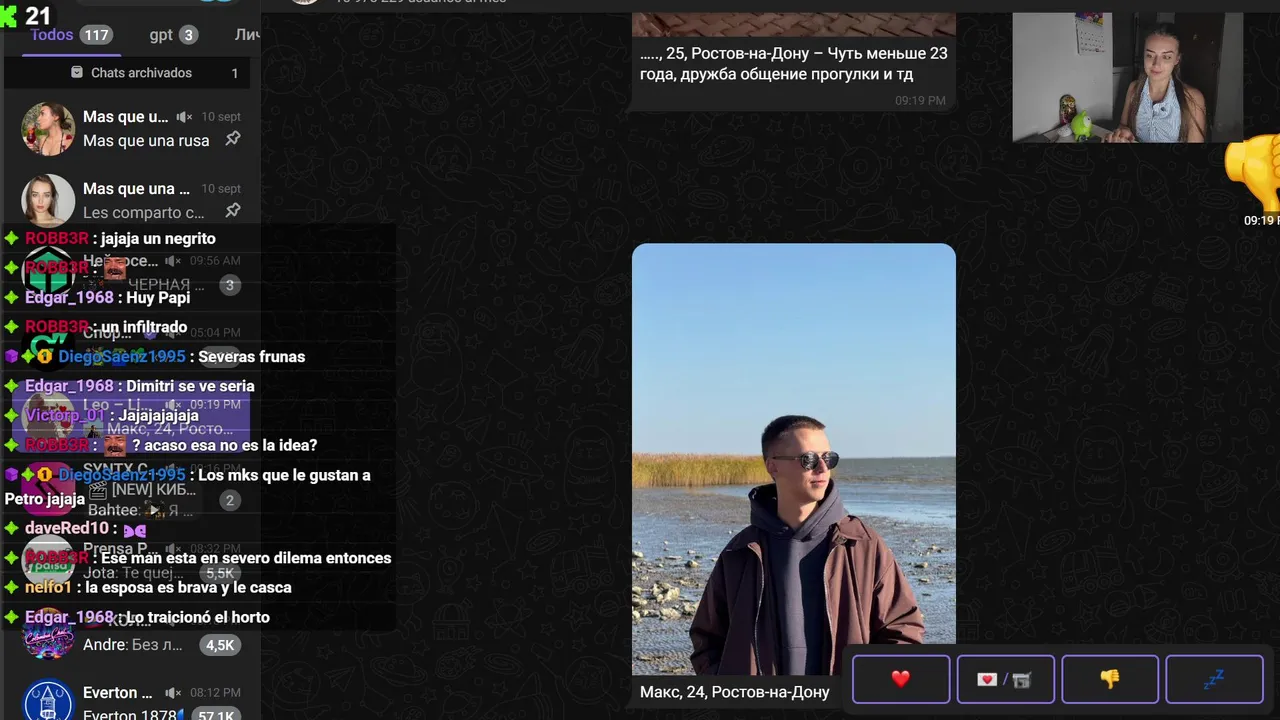Click the pin icon on the Les comparto chat
Viewport: 1280px width, 720px height.
click(232, 210)
